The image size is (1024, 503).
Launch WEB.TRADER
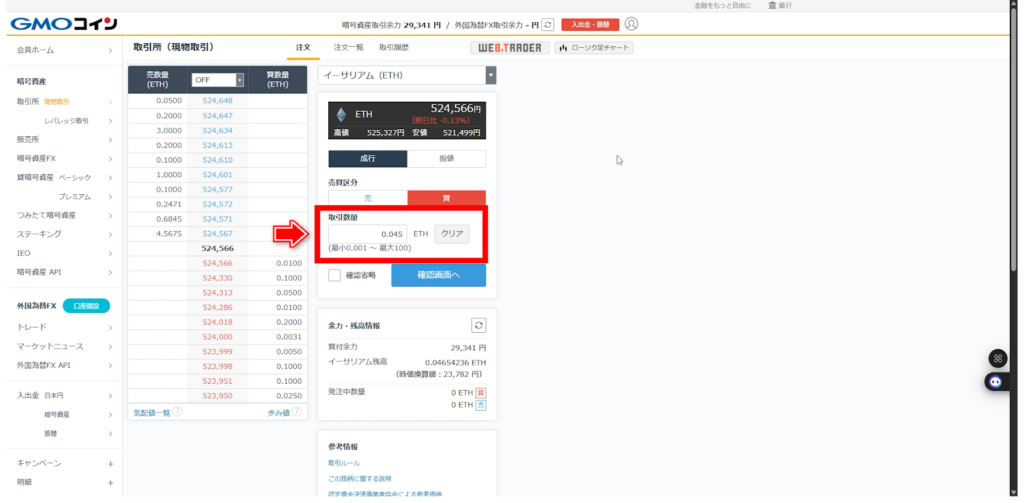click(509, 47)
